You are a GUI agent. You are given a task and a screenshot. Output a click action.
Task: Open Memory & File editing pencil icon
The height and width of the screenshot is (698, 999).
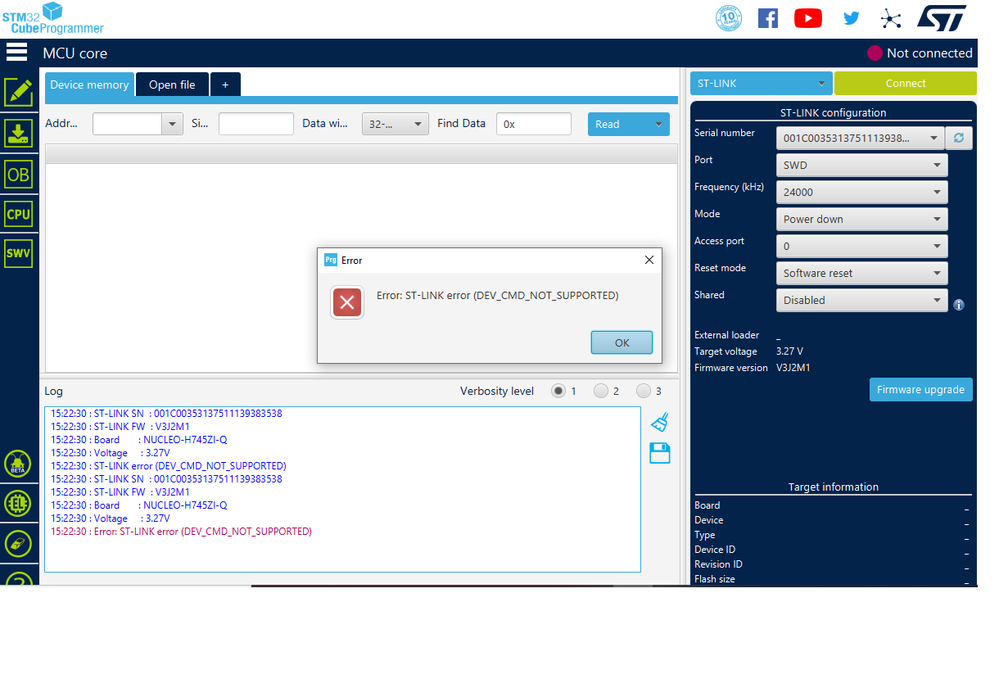point(18,93)
